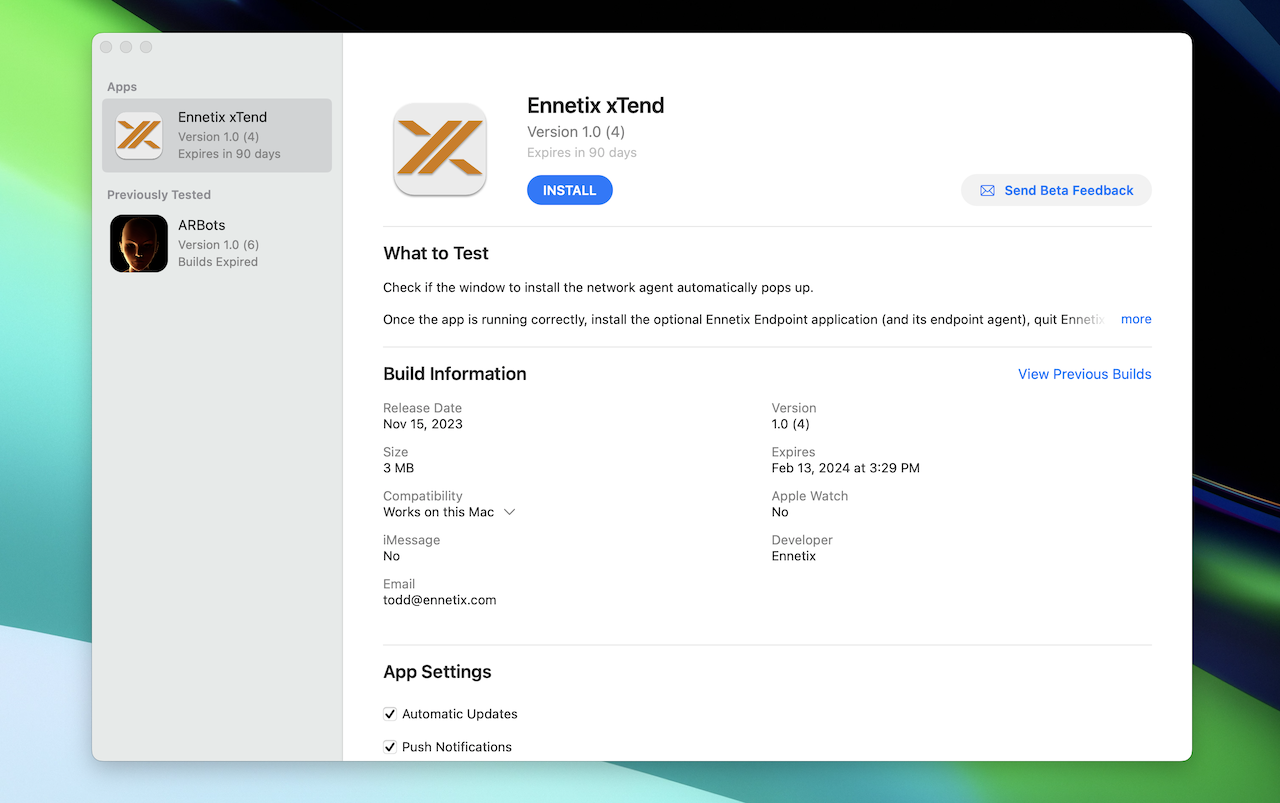This screenshot has width=1280, height=803.
Task: Select the ARBots Version 1.0 (6) row
Action: tap(217, 243)
